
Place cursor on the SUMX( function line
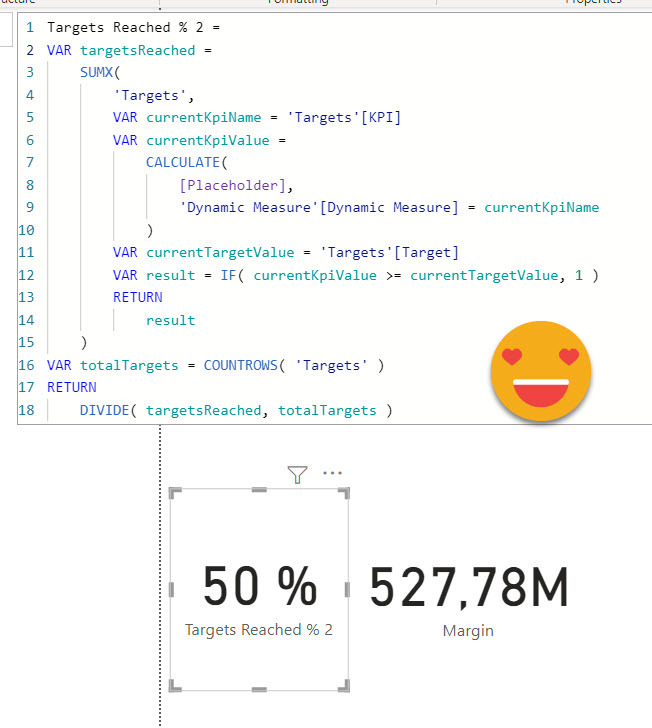pos(100,73)
